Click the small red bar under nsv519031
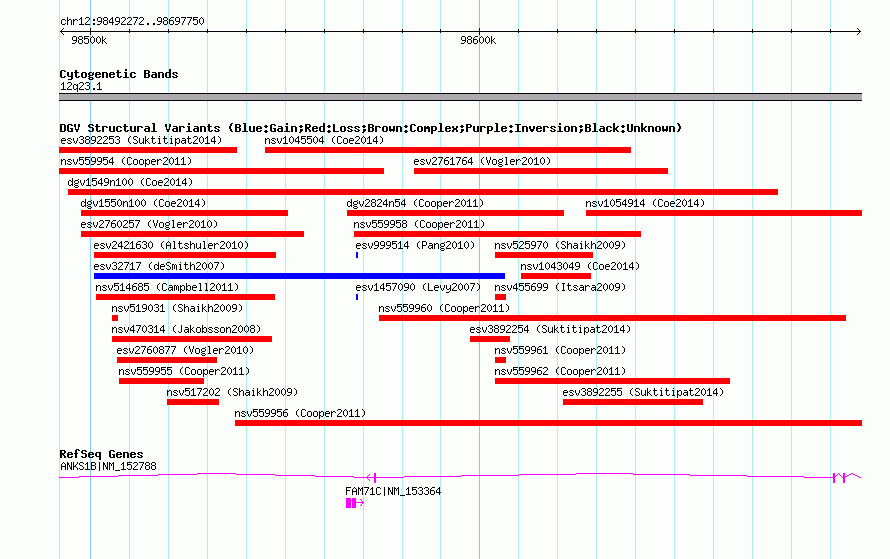 (115, 318)
